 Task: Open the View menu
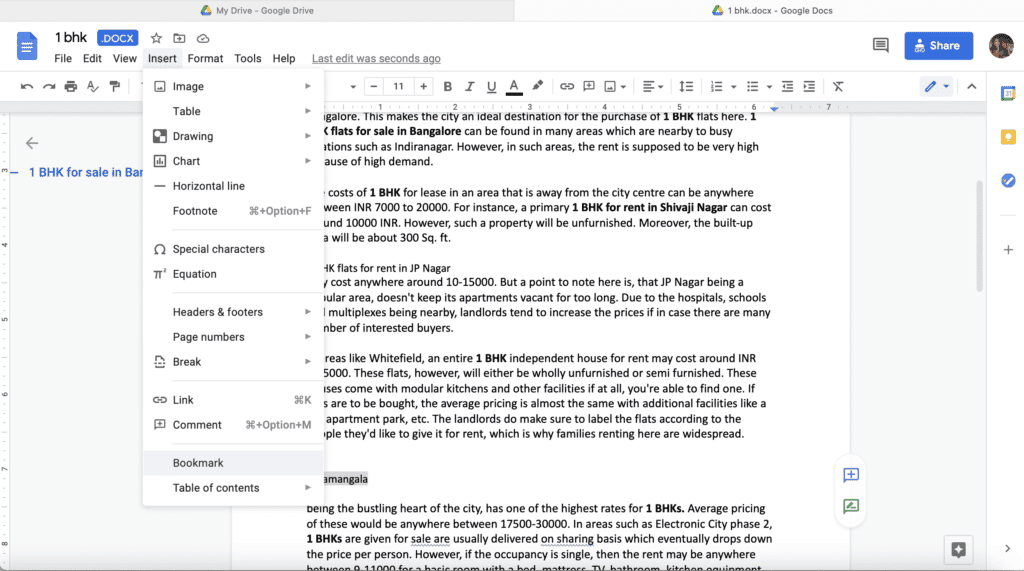point(124,59)
